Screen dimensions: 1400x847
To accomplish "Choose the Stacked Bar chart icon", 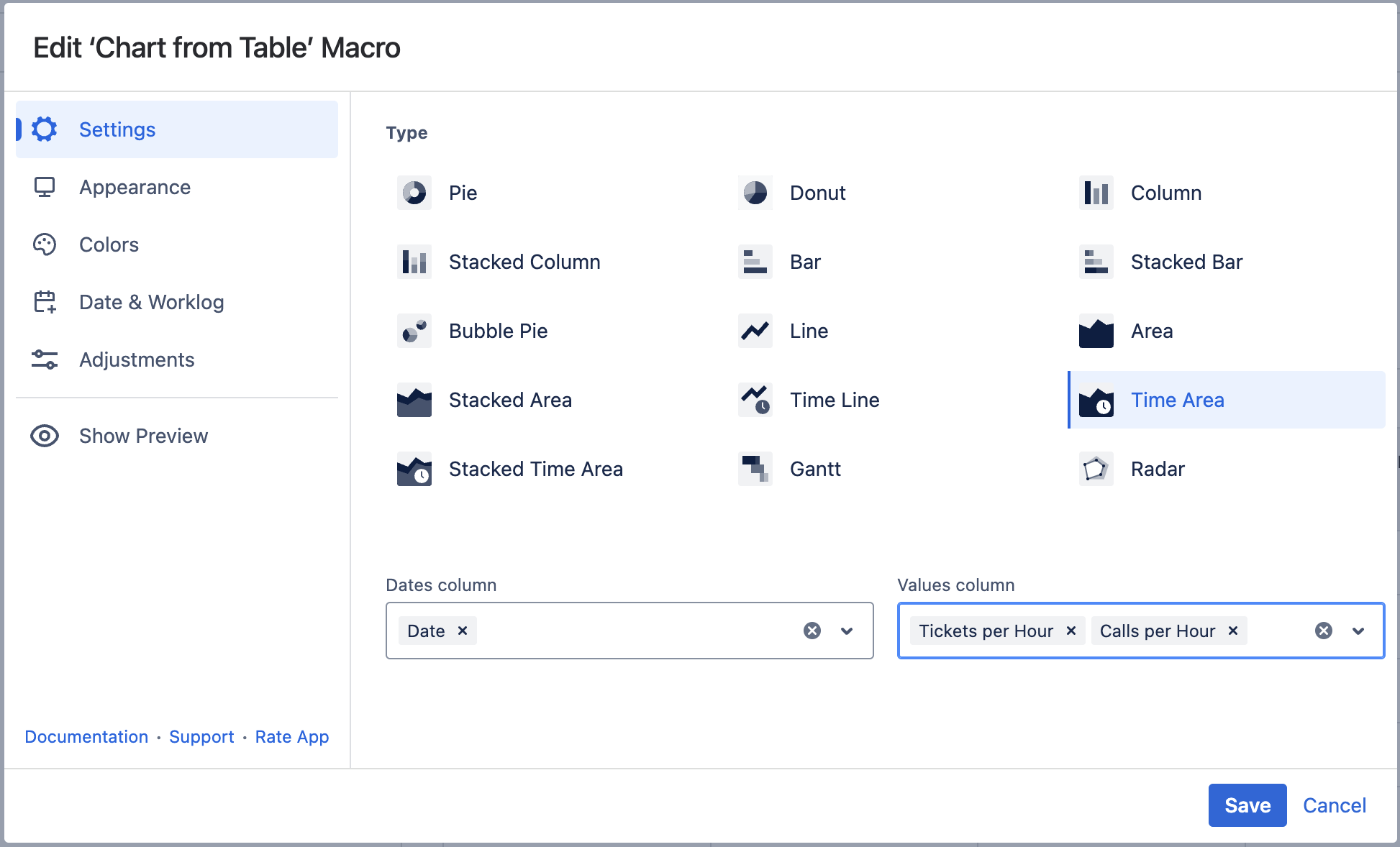I will click(x=1096, y=262).
